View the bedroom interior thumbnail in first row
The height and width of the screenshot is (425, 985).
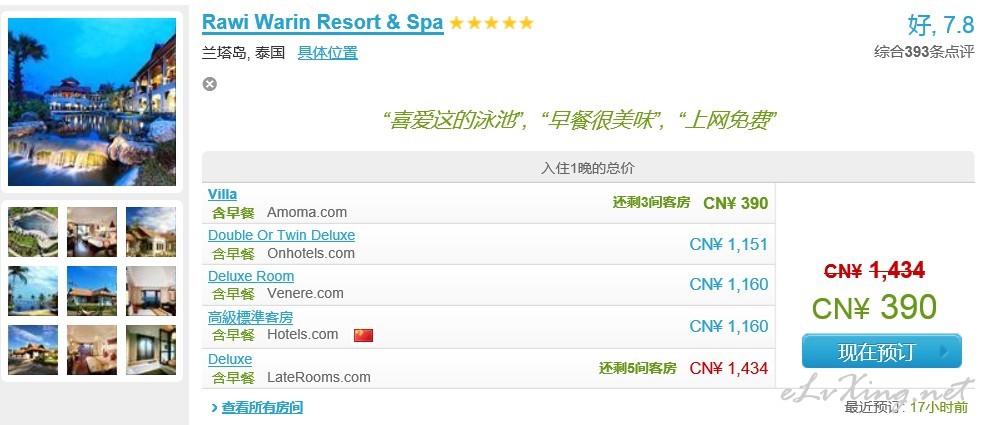(x=92, y=232)
